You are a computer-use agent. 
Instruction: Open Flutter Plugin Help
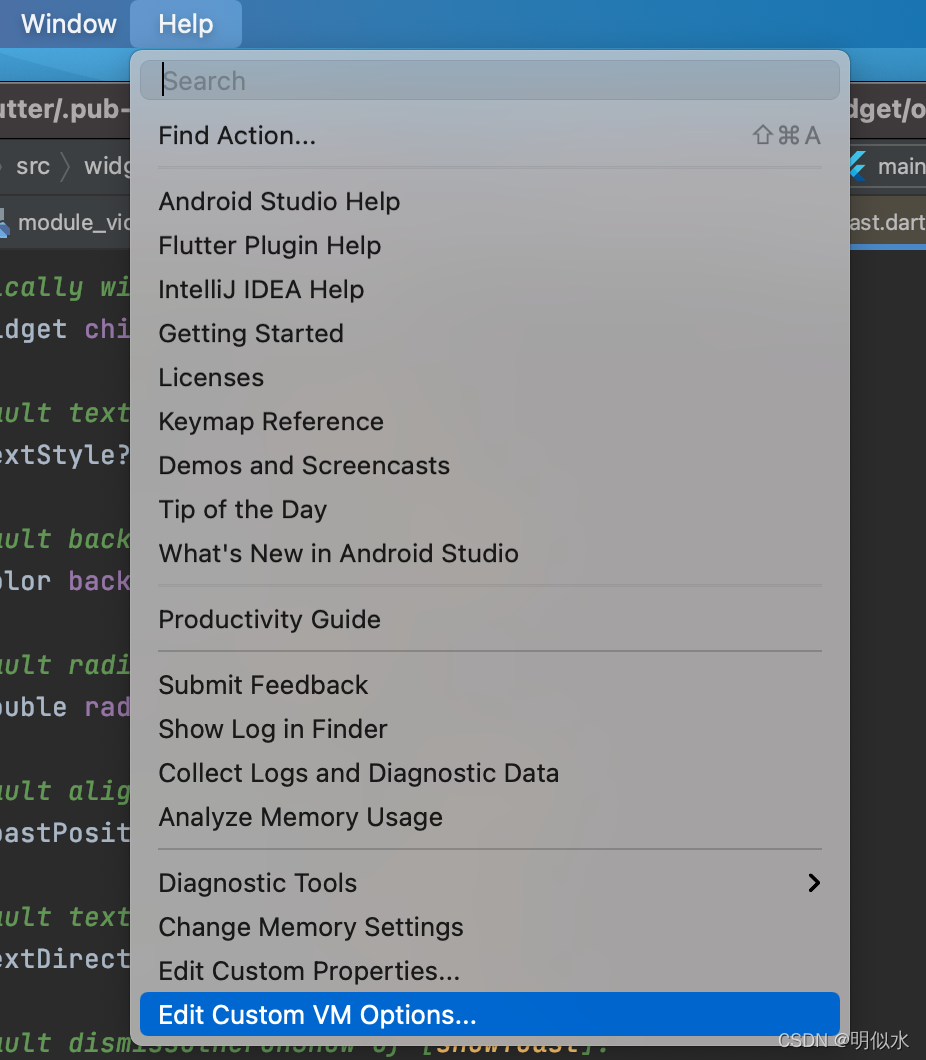(269, 246)
